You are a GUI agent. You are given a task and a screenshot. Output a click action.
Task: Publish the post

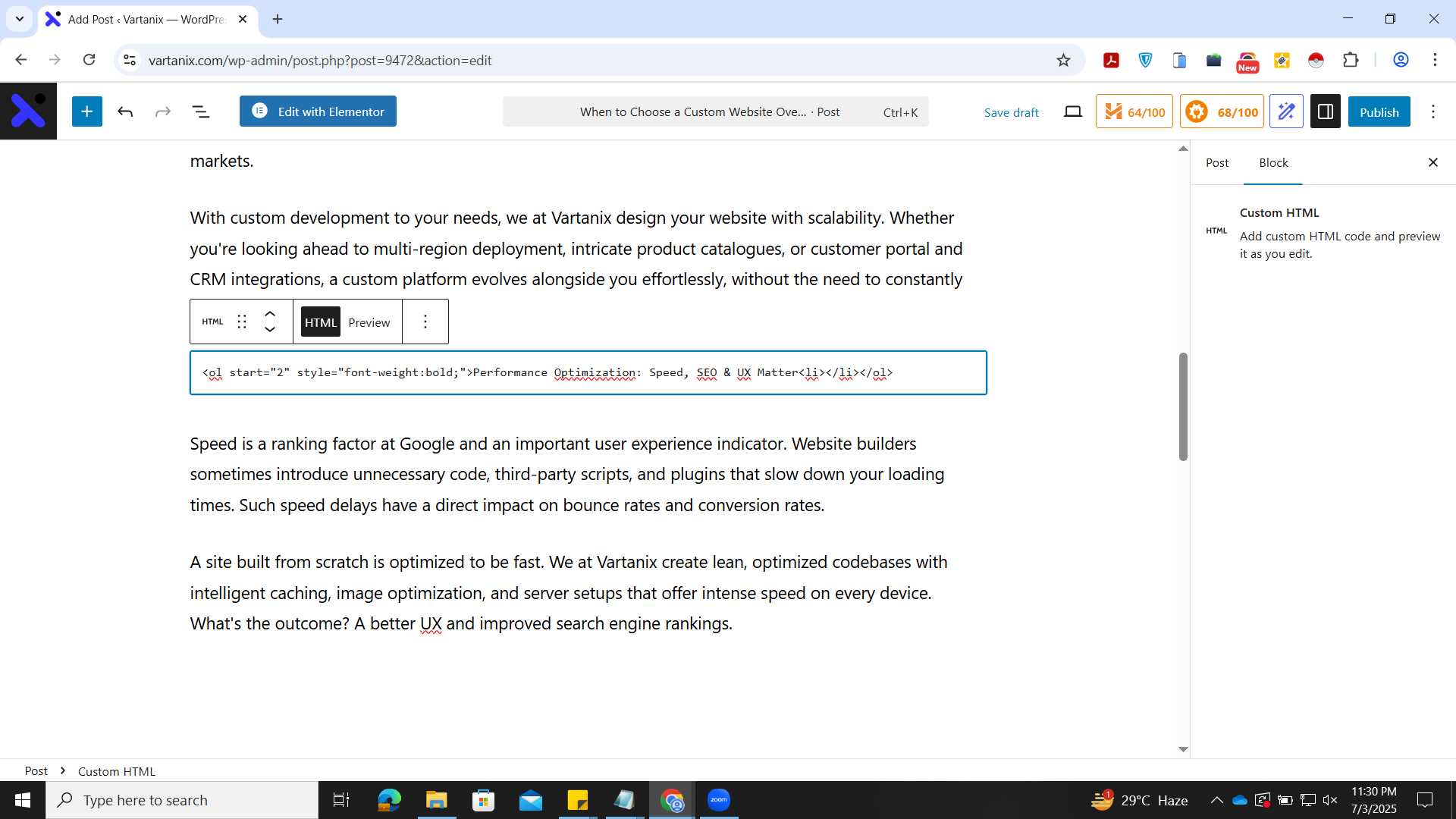click(x=1379, y=111)
